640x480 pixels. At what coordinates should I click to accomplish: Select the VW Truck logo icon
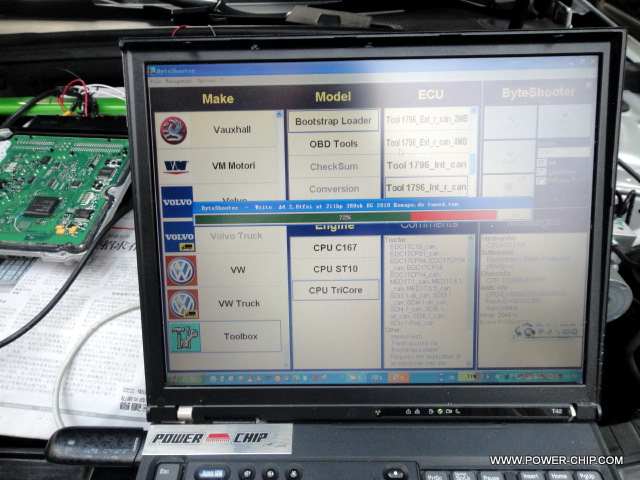click(183, 304)
